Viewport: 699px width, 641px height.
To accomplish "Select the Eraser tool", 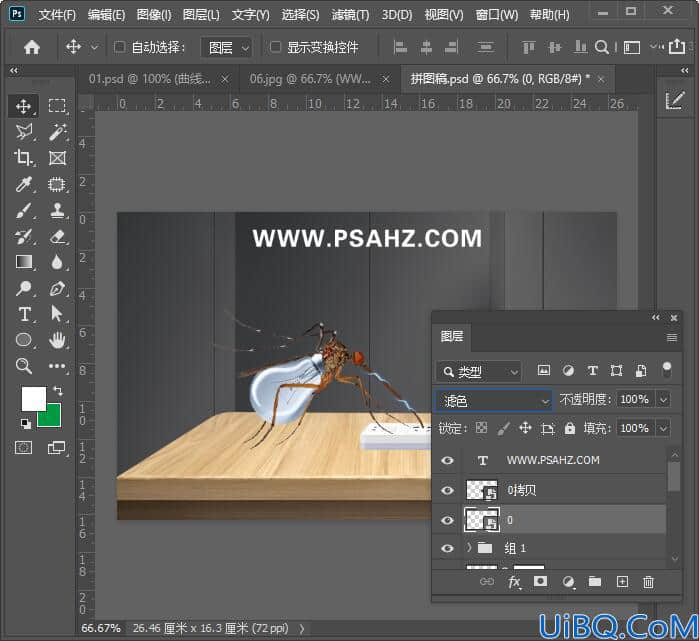I will 58,237.
